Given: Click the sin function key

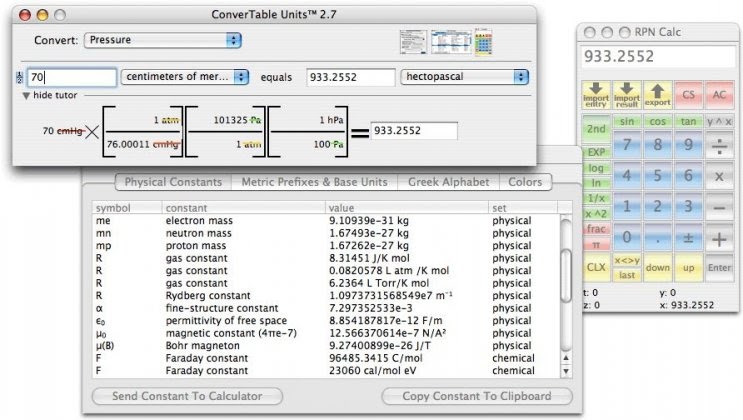Looking at the screenshot, I should tap(627, 121).
